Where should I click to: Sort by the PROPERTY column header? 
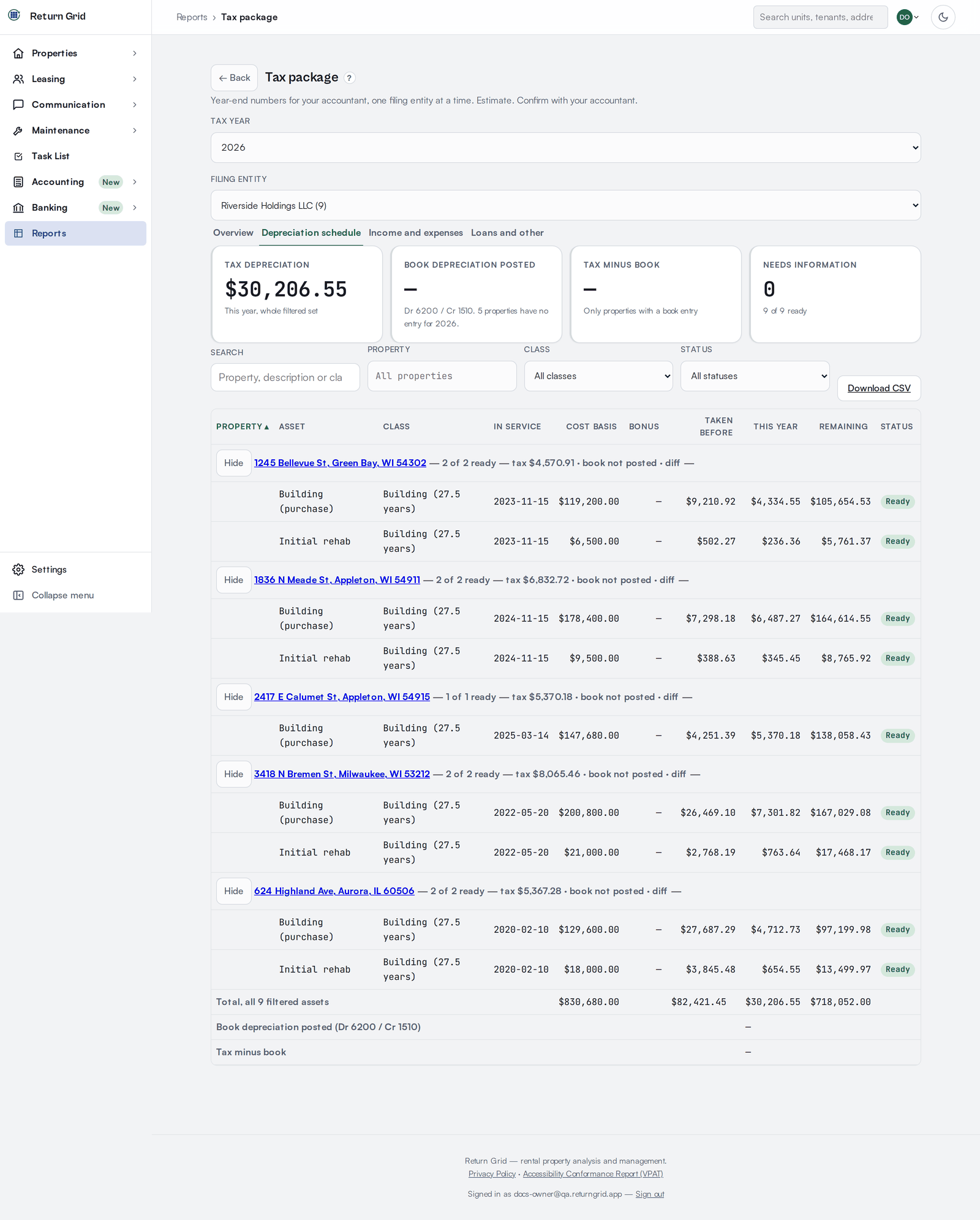[243, 426]
